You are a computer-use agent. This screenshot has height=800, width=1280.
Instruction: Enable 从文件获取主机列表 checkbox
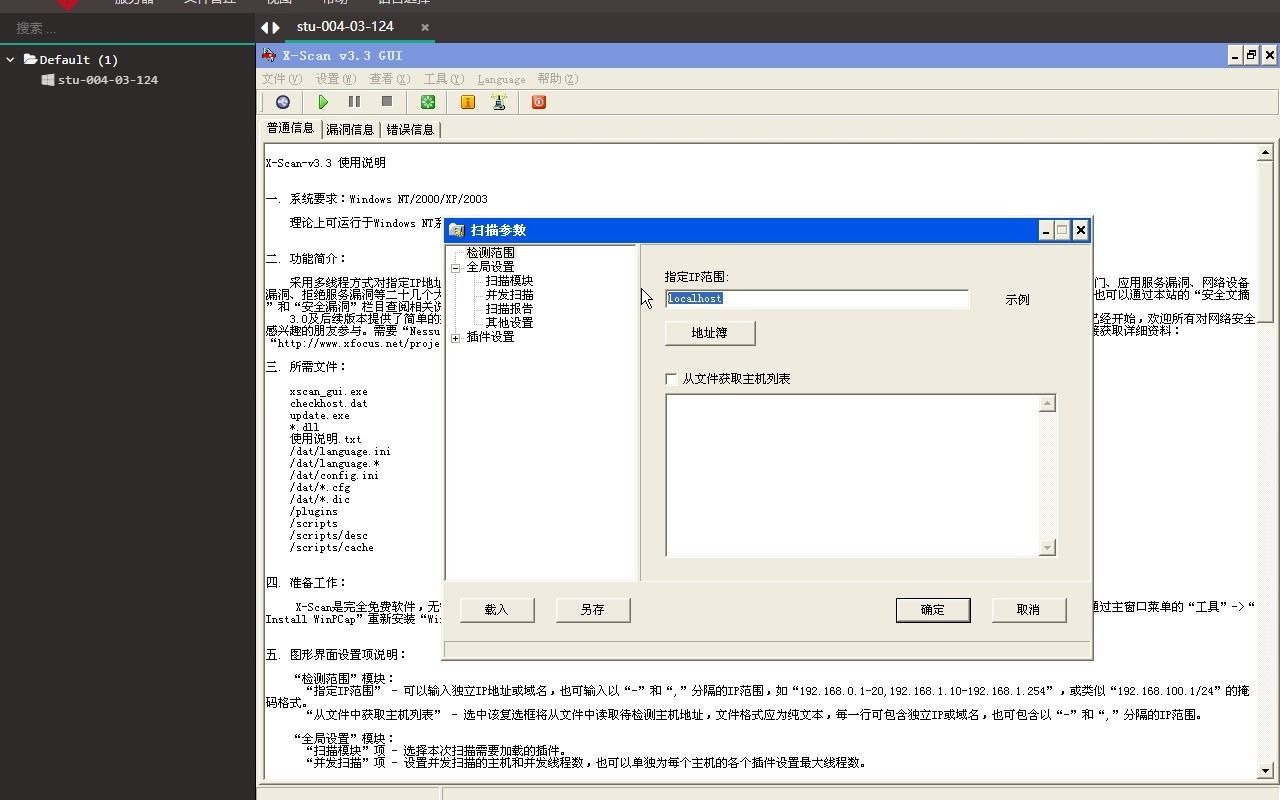pyautogui.click(x=671, y=379)
